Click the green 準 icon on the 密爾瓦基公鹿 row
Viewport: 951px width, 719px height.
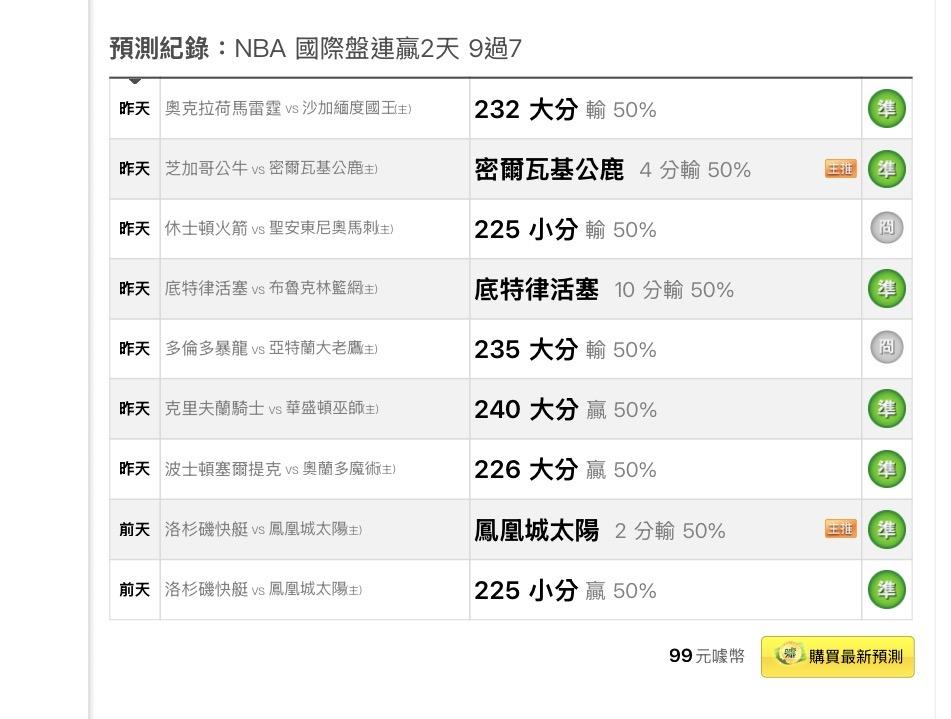[x=886, y=169]
